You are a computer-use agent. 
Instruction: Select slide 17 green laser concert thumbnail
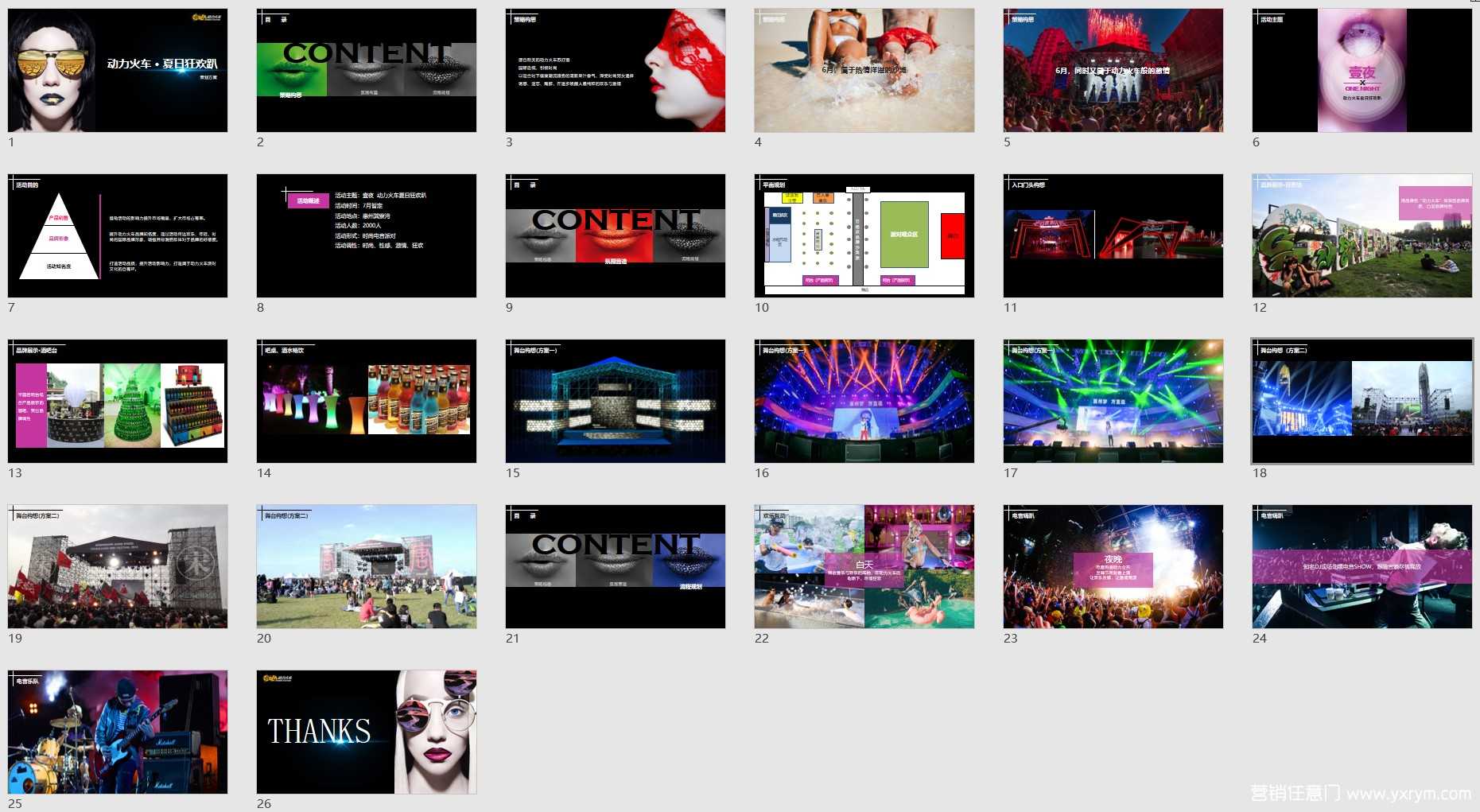click(1113, 401)
